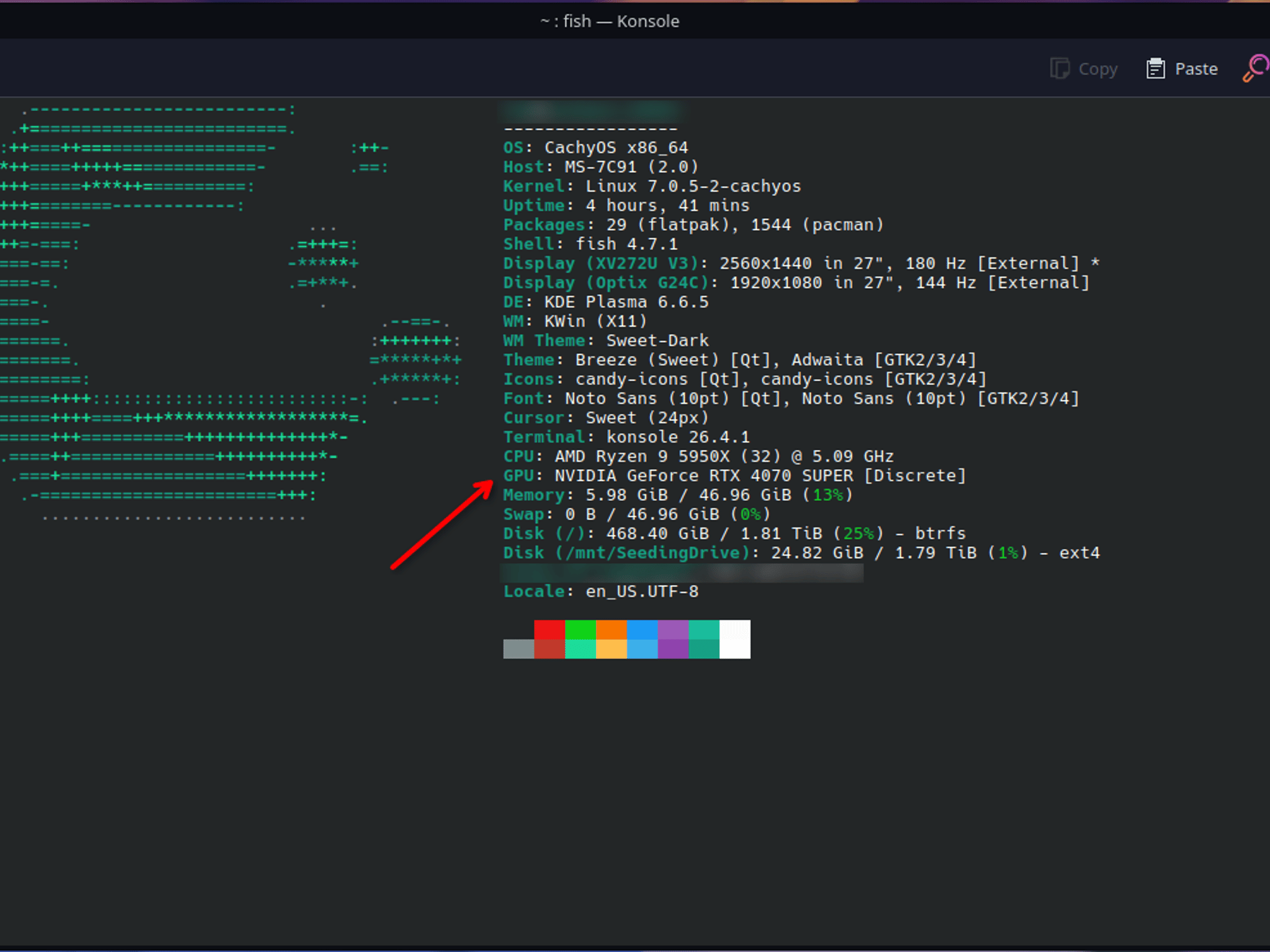Click the 'Shell: fish 4.7.1' line

tap(590, 244)
